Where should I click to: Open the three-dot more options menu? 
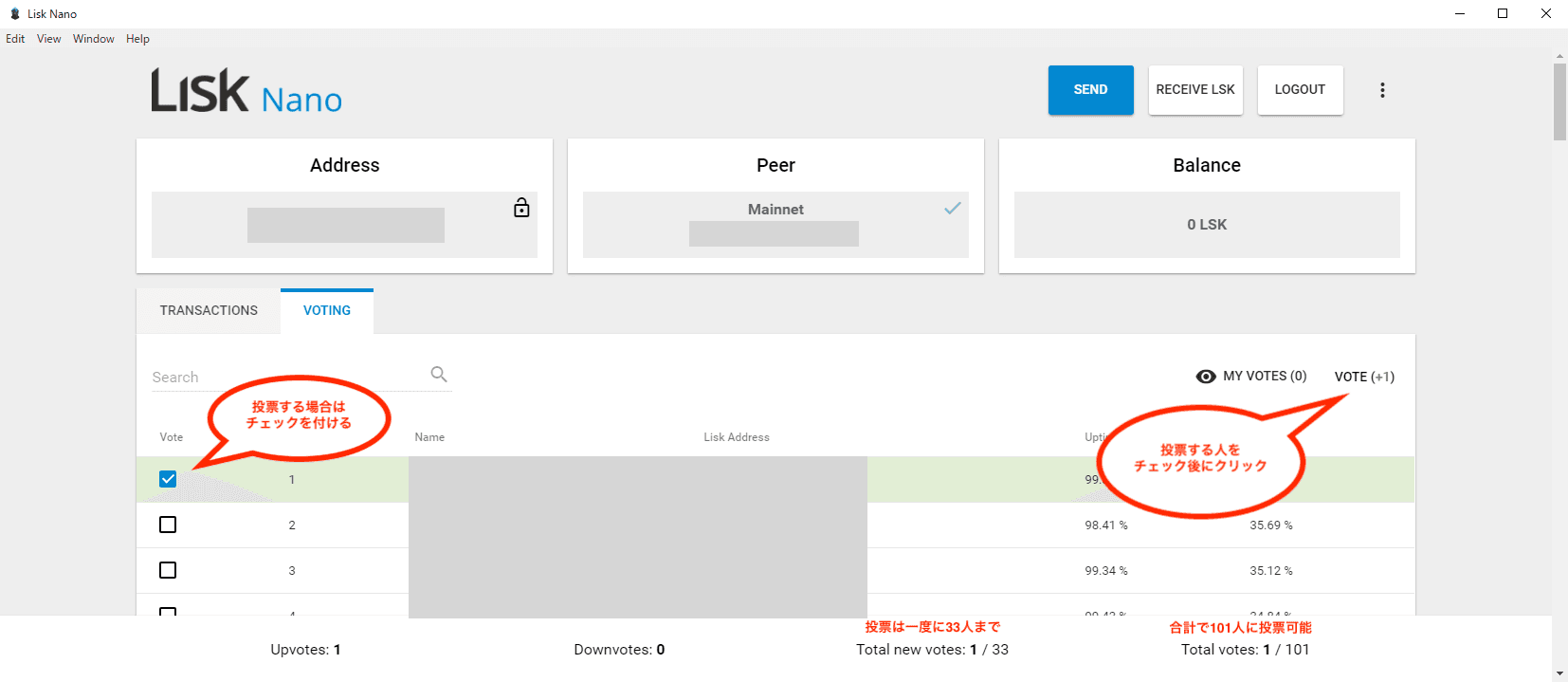pos(1382,90)
